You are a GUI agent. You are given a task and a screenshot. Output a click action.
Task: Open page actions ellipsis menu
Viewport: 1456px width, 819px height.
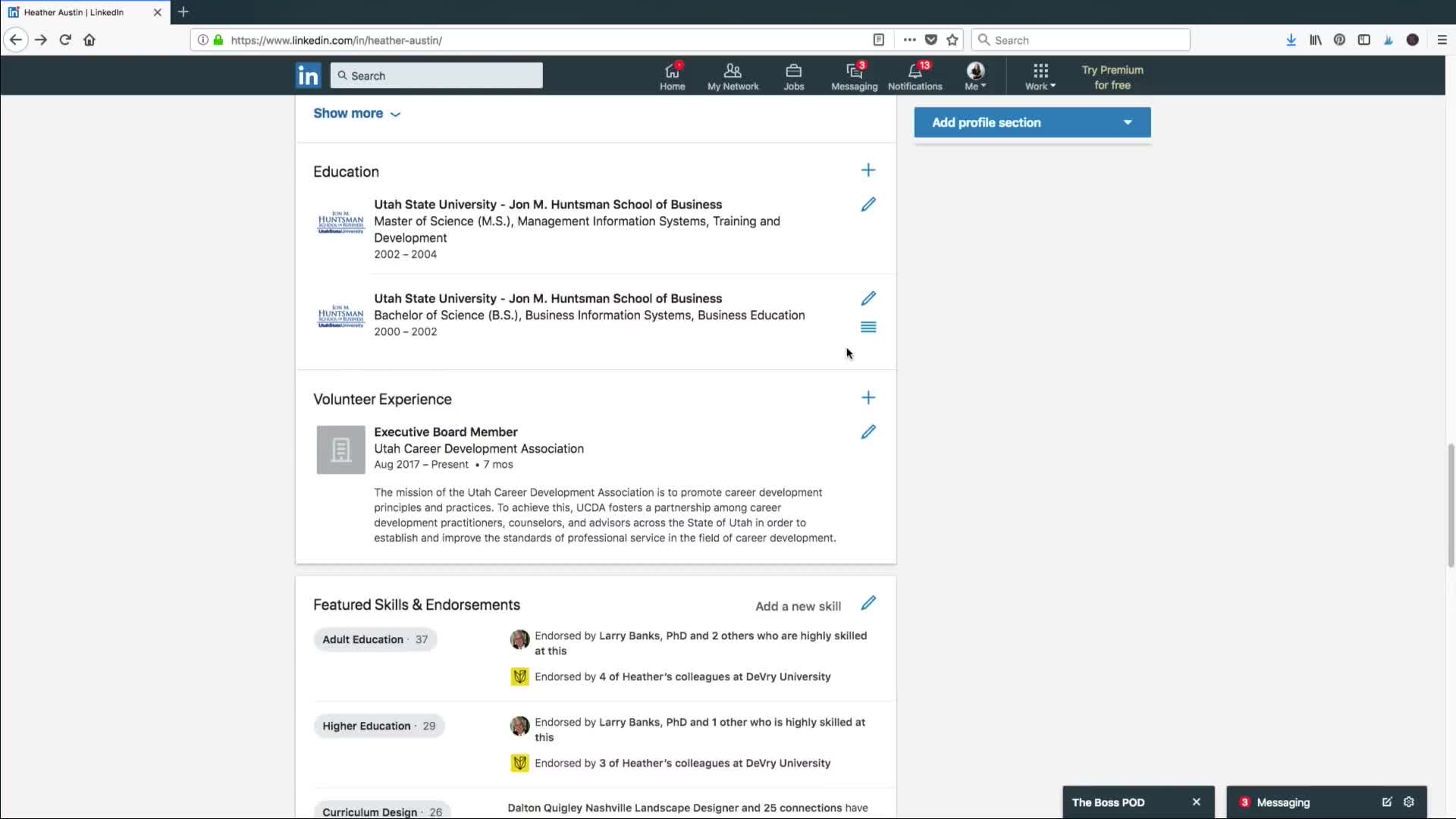[909, 40]
